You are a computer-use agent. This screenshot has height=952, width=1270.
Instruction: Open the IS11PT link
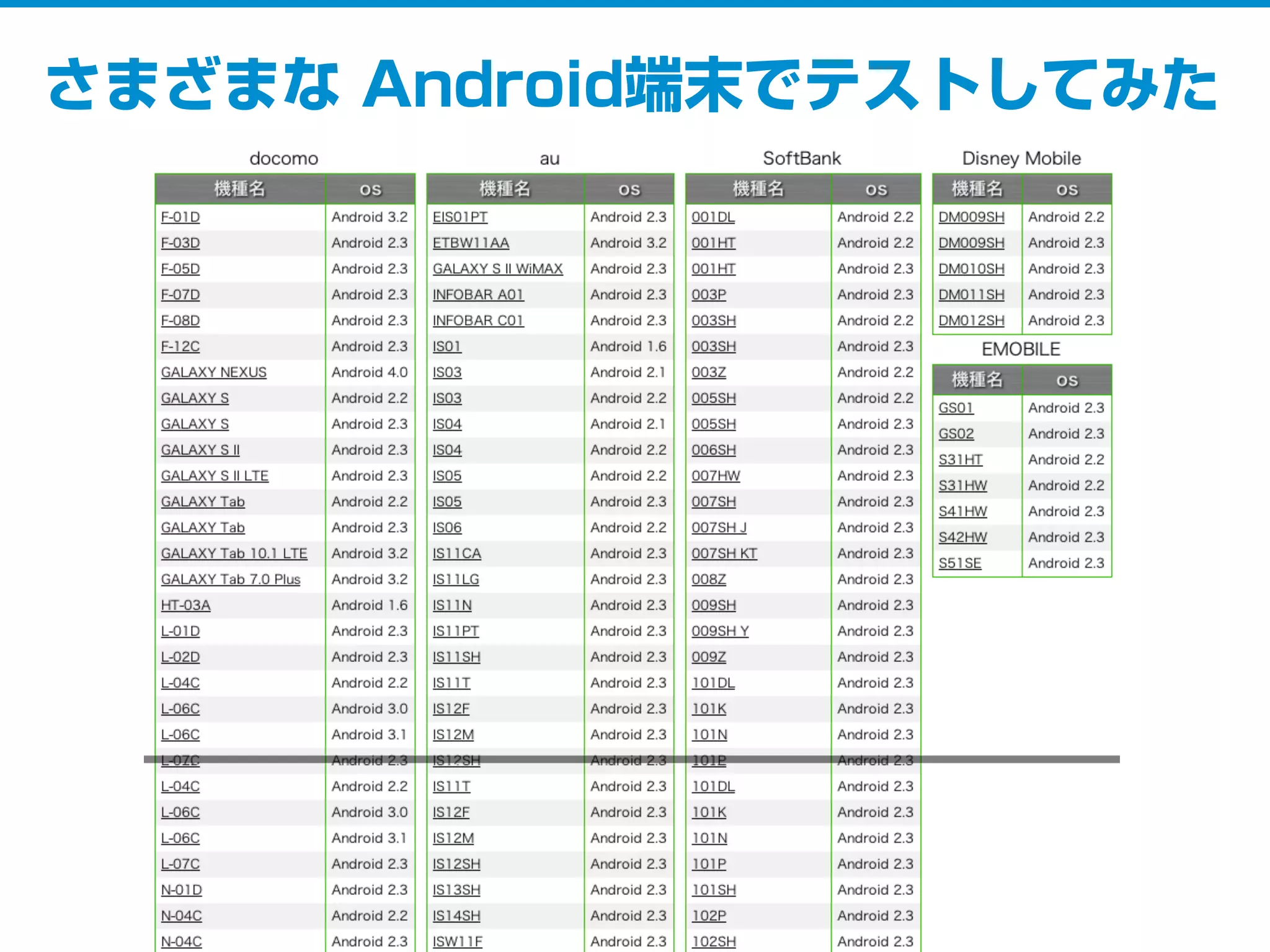tap(456, 632)
